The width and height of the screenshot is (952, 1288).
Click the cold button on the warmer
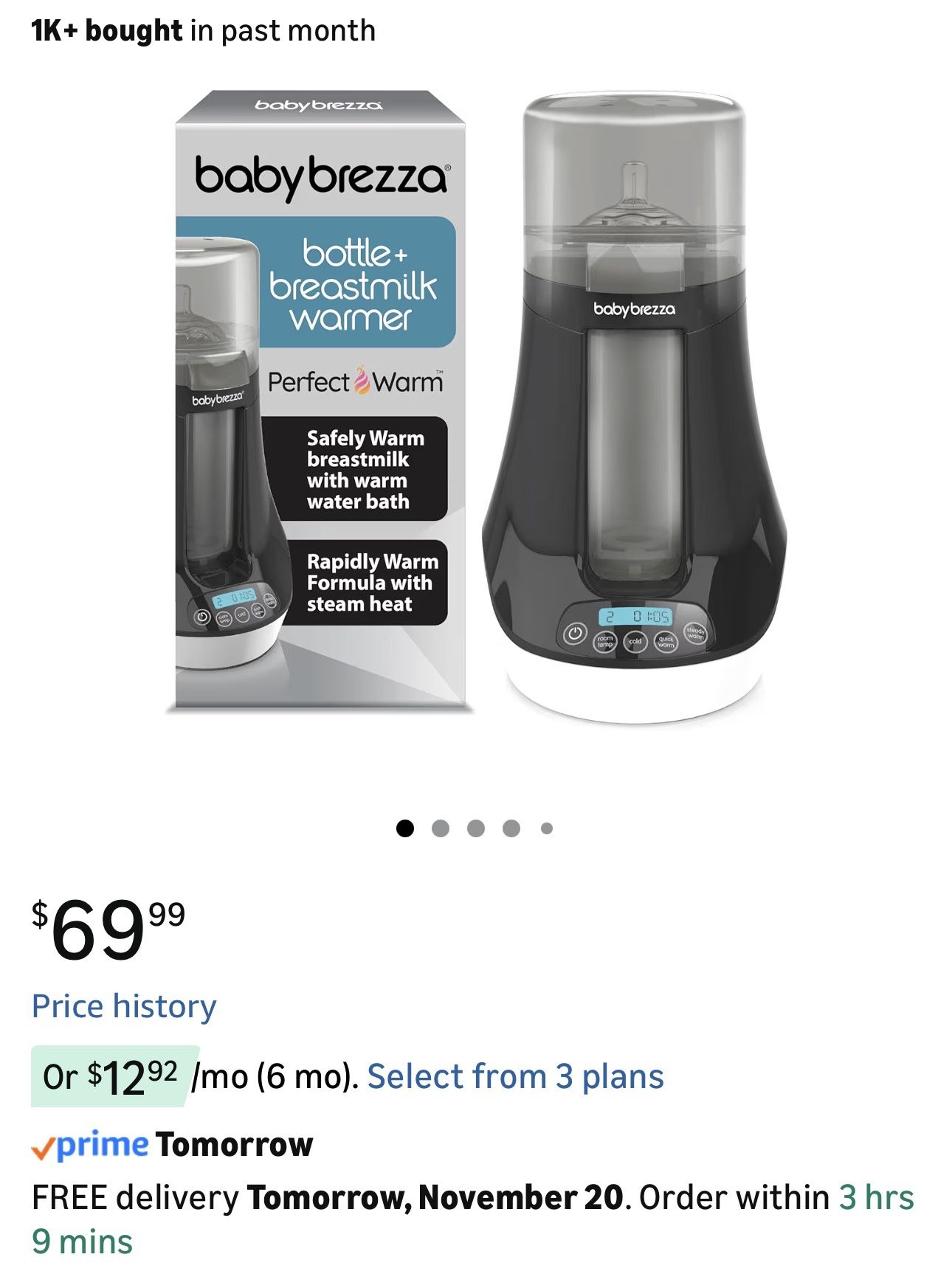pos(635,642)
